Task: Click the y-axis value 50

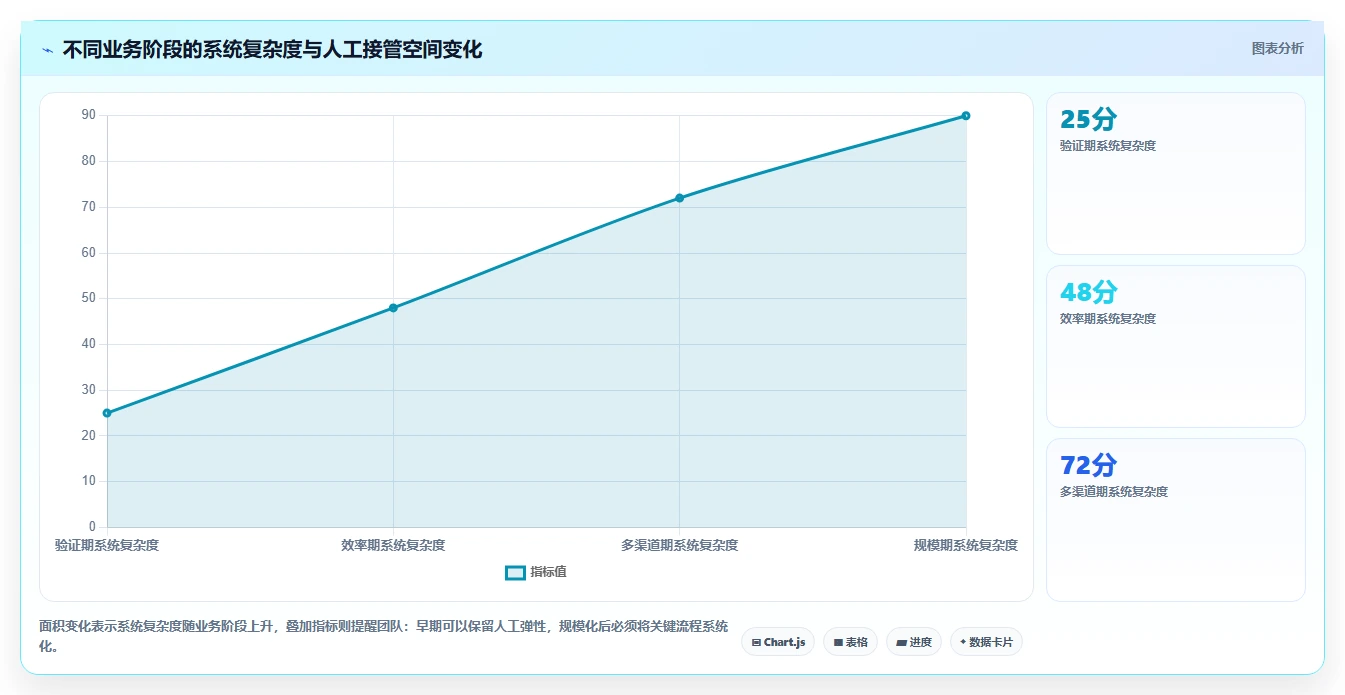Action: 89,298
